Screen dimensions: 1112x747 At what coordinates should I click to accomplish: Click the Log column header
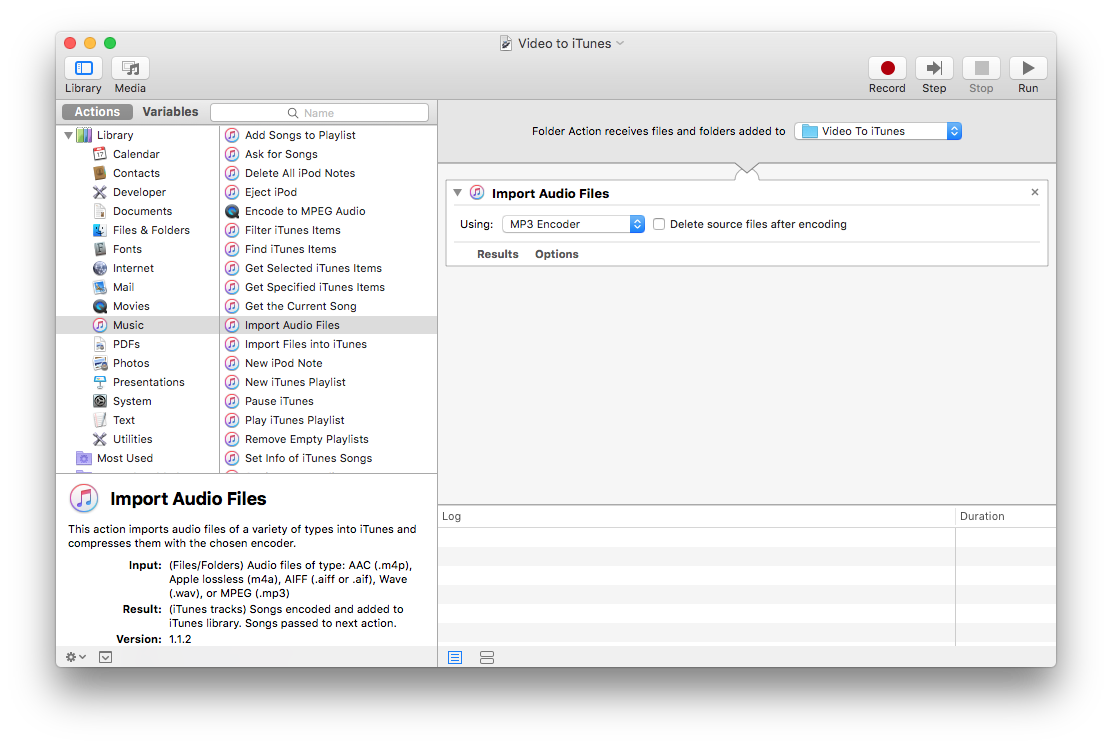pos(696,516)
